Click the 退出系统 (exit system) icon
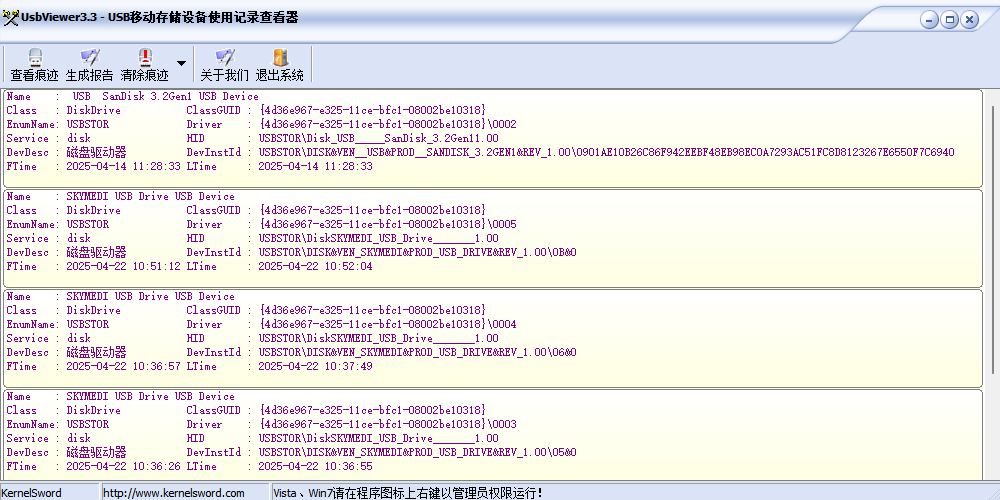 (280, 64)
